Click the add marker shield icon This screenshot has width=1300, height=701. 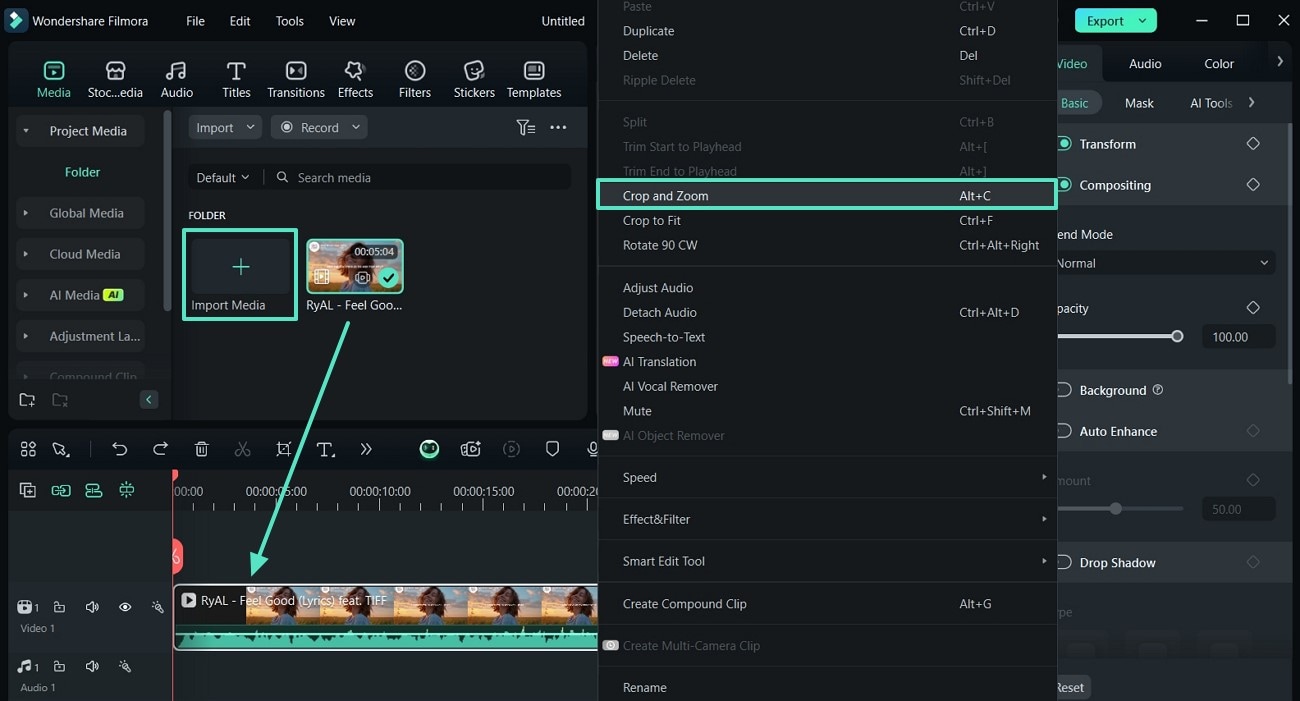coord(552,450)
